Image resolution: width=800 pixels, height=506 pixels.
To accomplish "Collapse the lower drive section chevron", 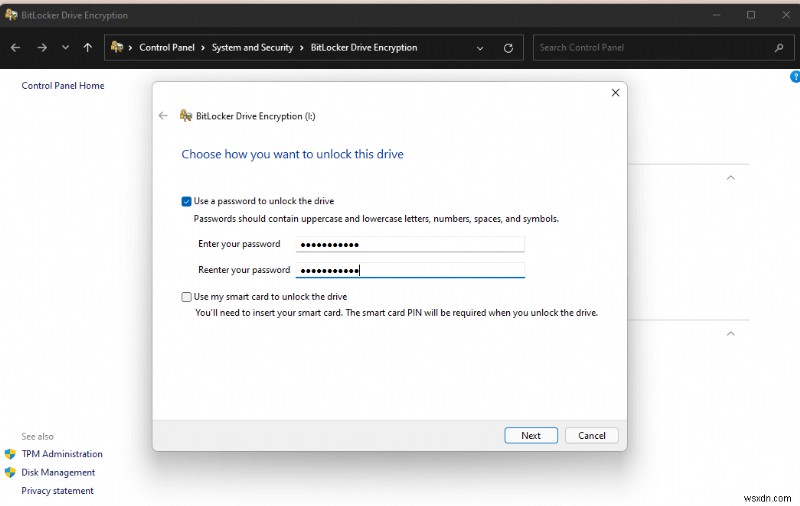I will pos(730,334).
